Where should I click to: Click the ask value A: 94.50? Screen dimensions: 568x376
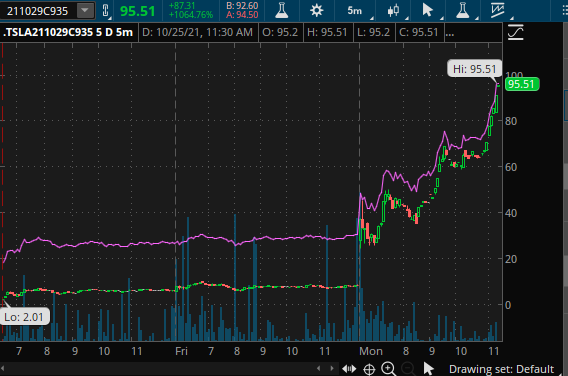click(x=242, y=15)
